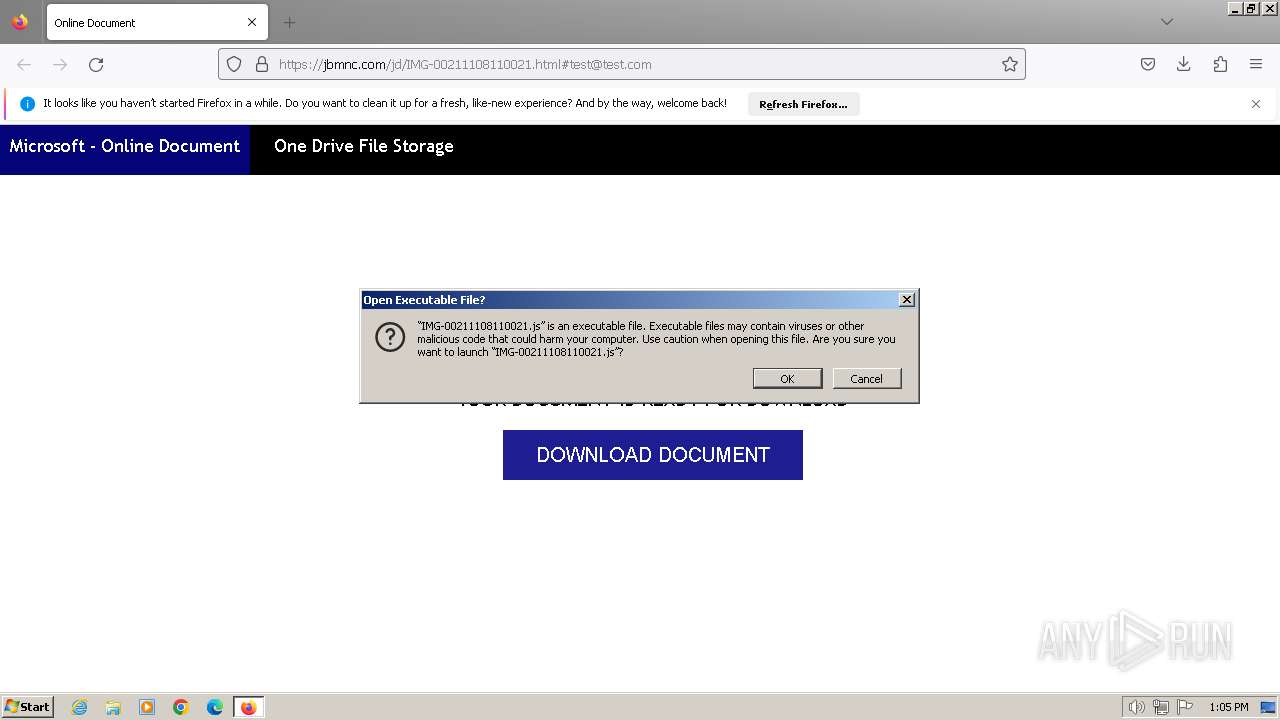
Task: Click the info icon in notification bar
Action: pyautogui.click(x=27, y=104)
